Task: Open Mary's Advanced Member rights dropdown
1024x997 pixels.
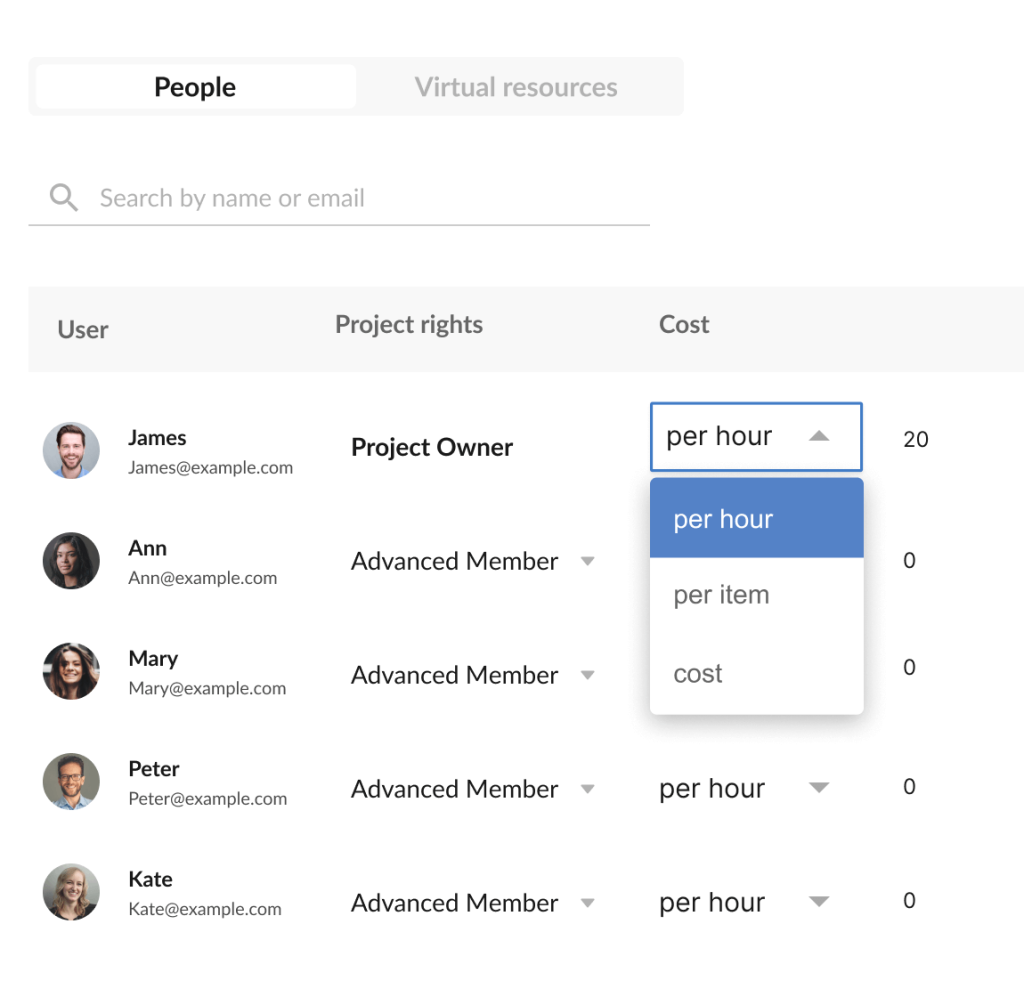Action: pos(473,675)
